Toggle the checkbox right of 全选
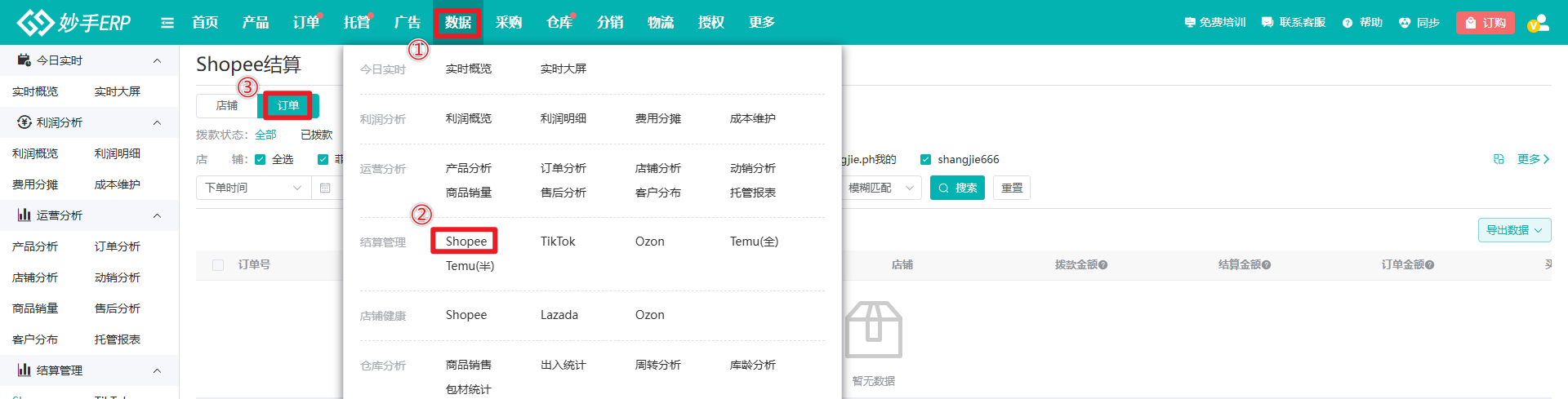Image resolution: width=1568 pixels, height=399 pixels. (323, 160)
